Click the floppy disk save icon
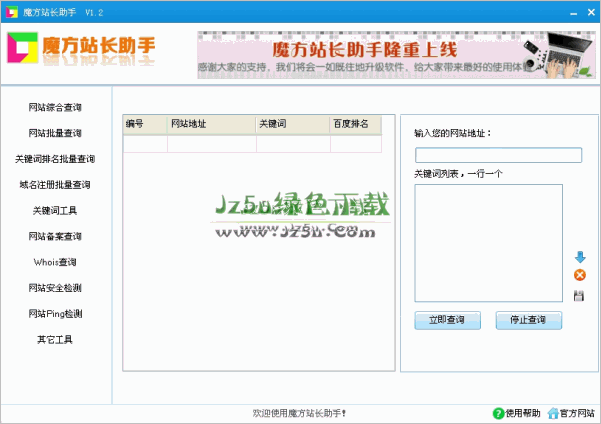 [x=579, y=296]
